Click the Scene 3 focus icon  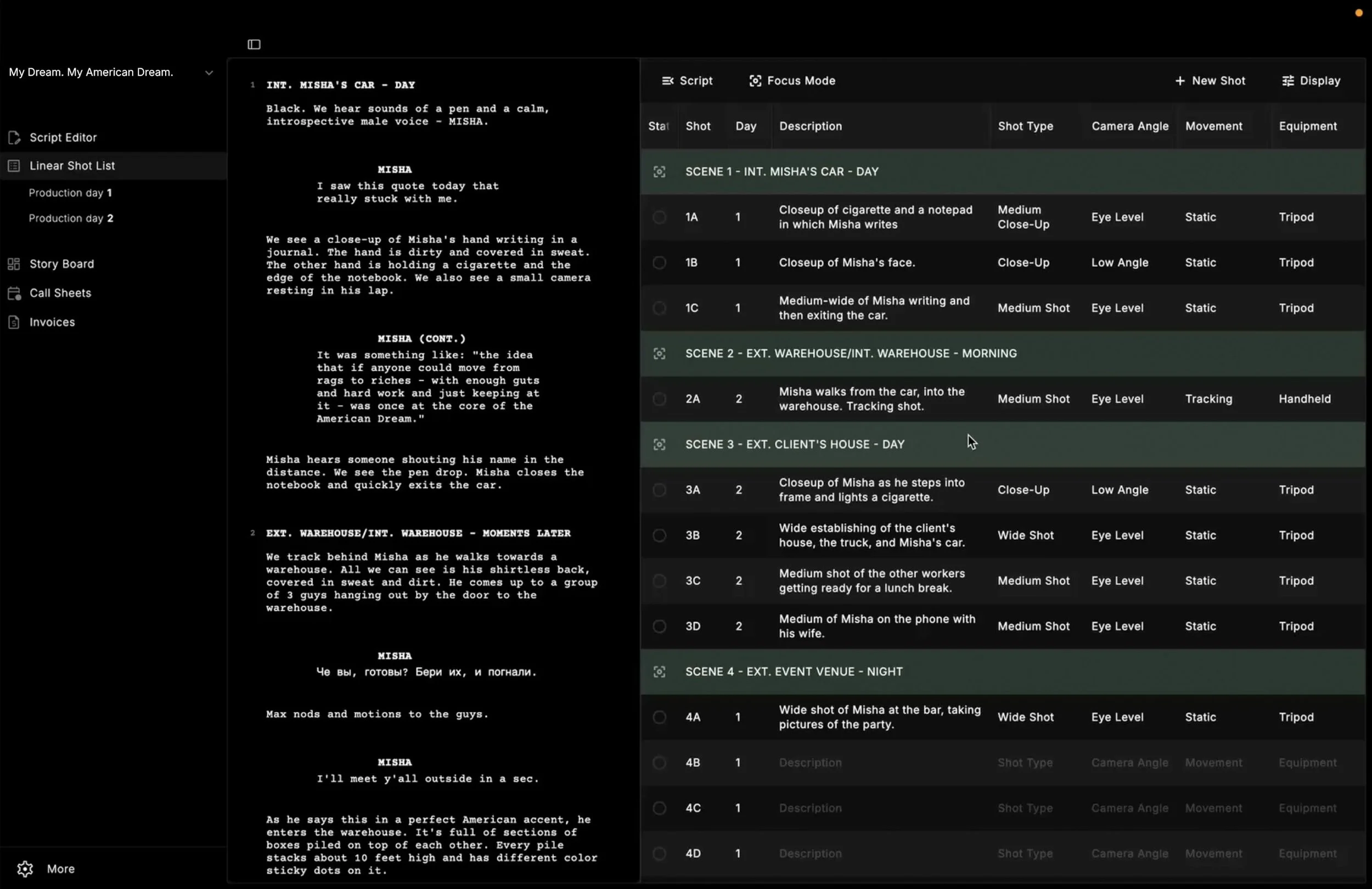point(659,444)
